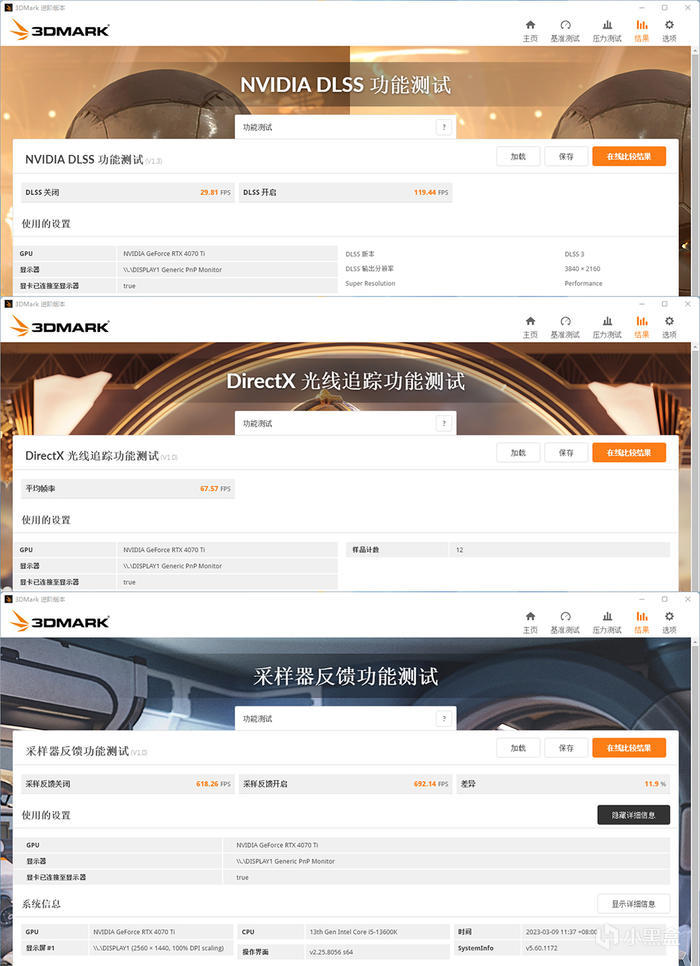Open Stress test icon in NVIDIA DLSS window
Viewport: 700px width, 966px height.
coord(607,30)
